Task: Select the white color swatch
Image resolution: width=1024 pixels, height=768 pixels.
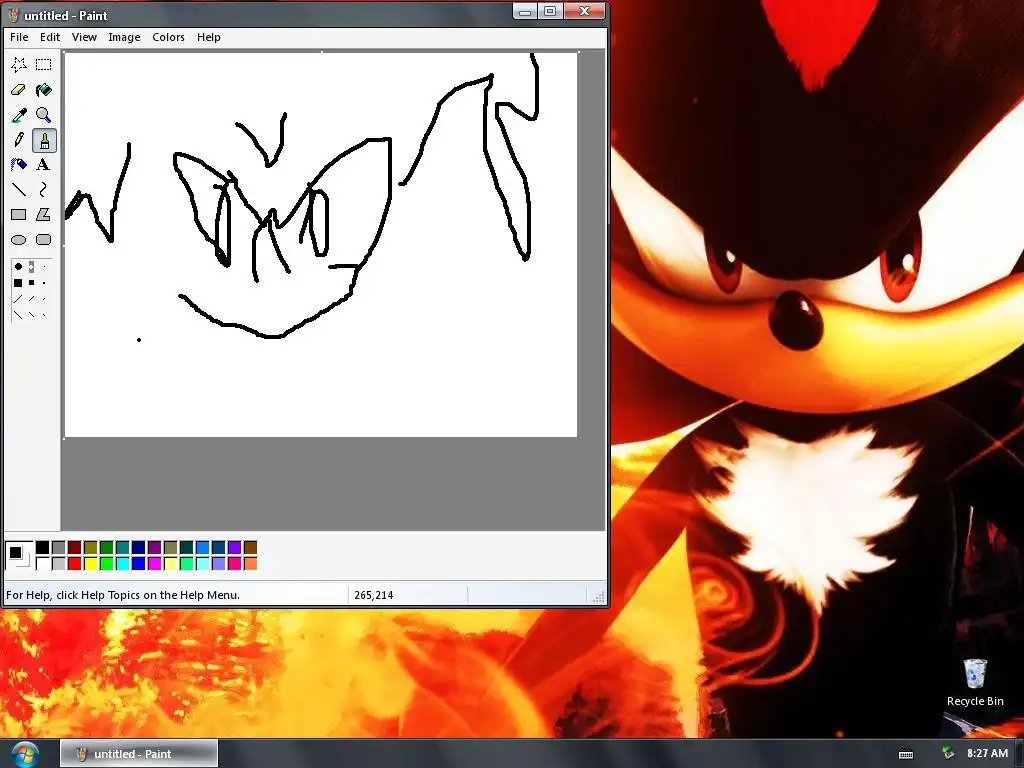Action: 42,563
